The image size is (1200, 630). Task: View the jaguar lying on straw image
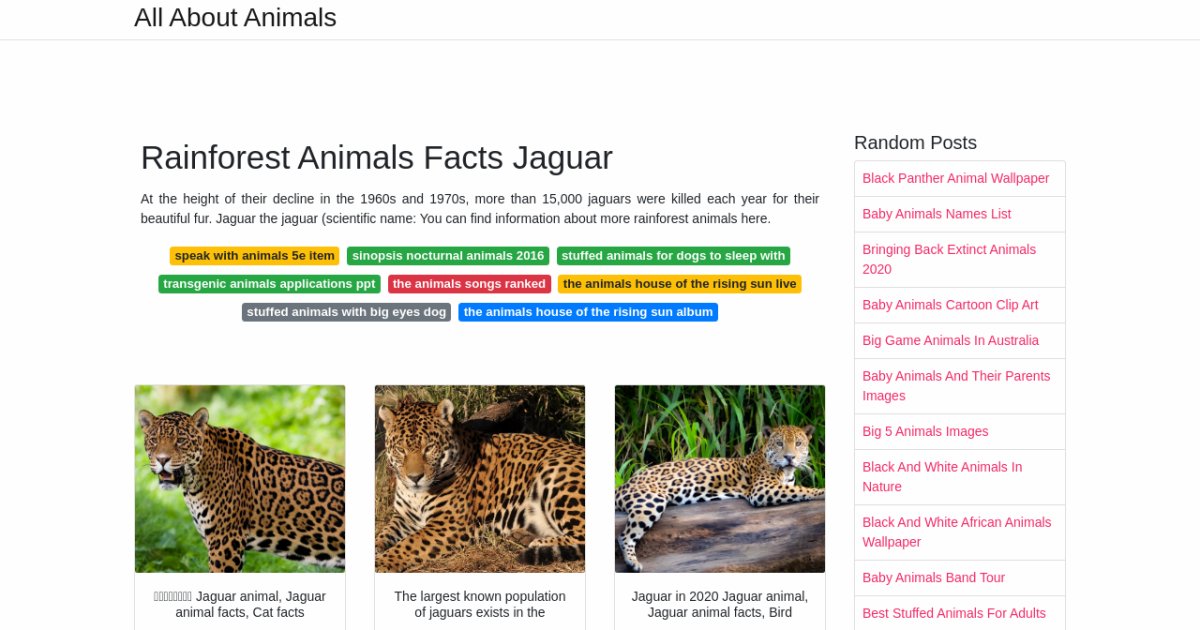click(x=480, y=479)
